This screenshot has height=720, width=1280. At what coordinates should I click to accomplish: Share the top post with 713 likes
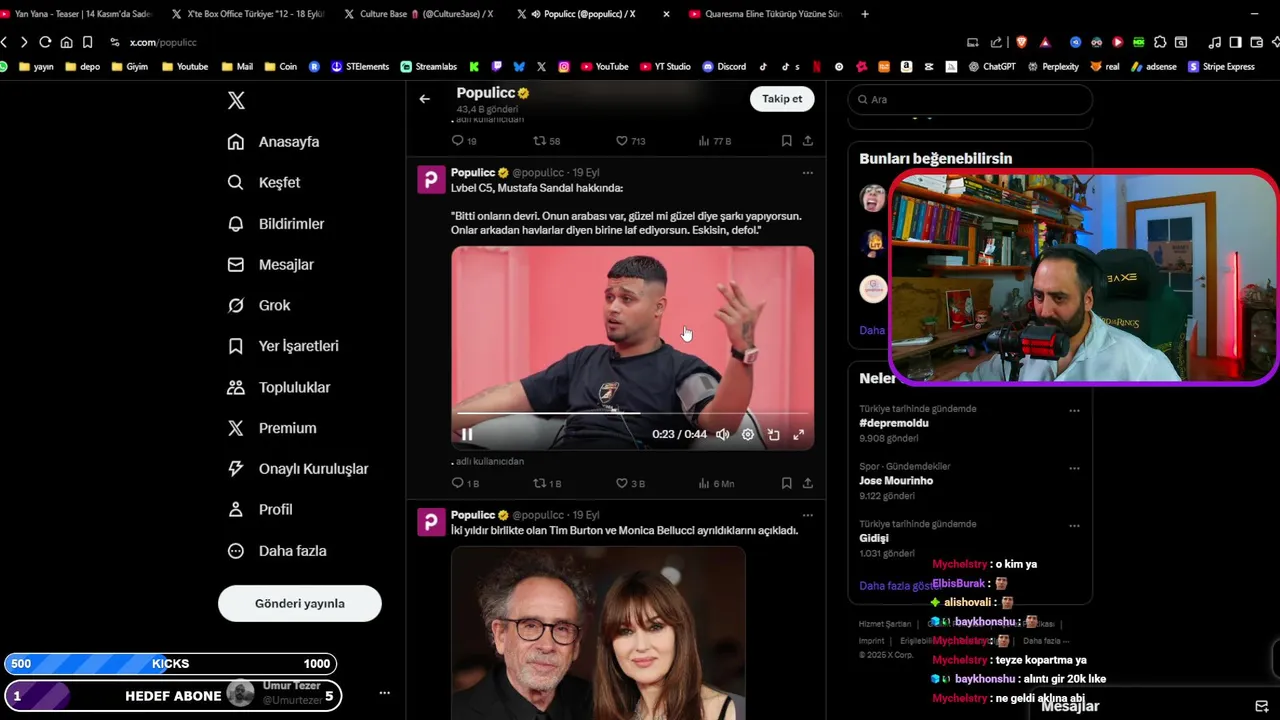[x=808, y=141]
